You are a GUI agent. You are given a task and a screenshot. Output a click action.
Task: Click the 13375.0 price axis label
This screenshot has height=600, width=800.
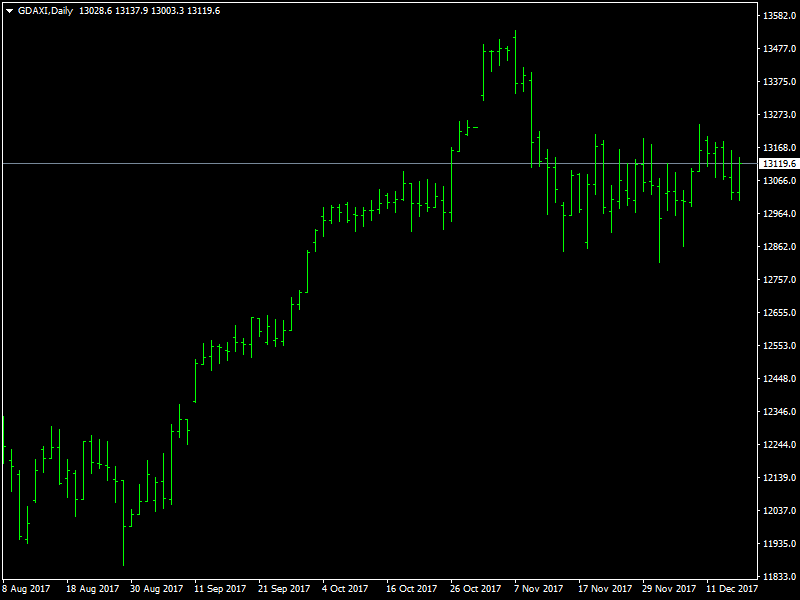pyautogui.click(x=779, y=82)
